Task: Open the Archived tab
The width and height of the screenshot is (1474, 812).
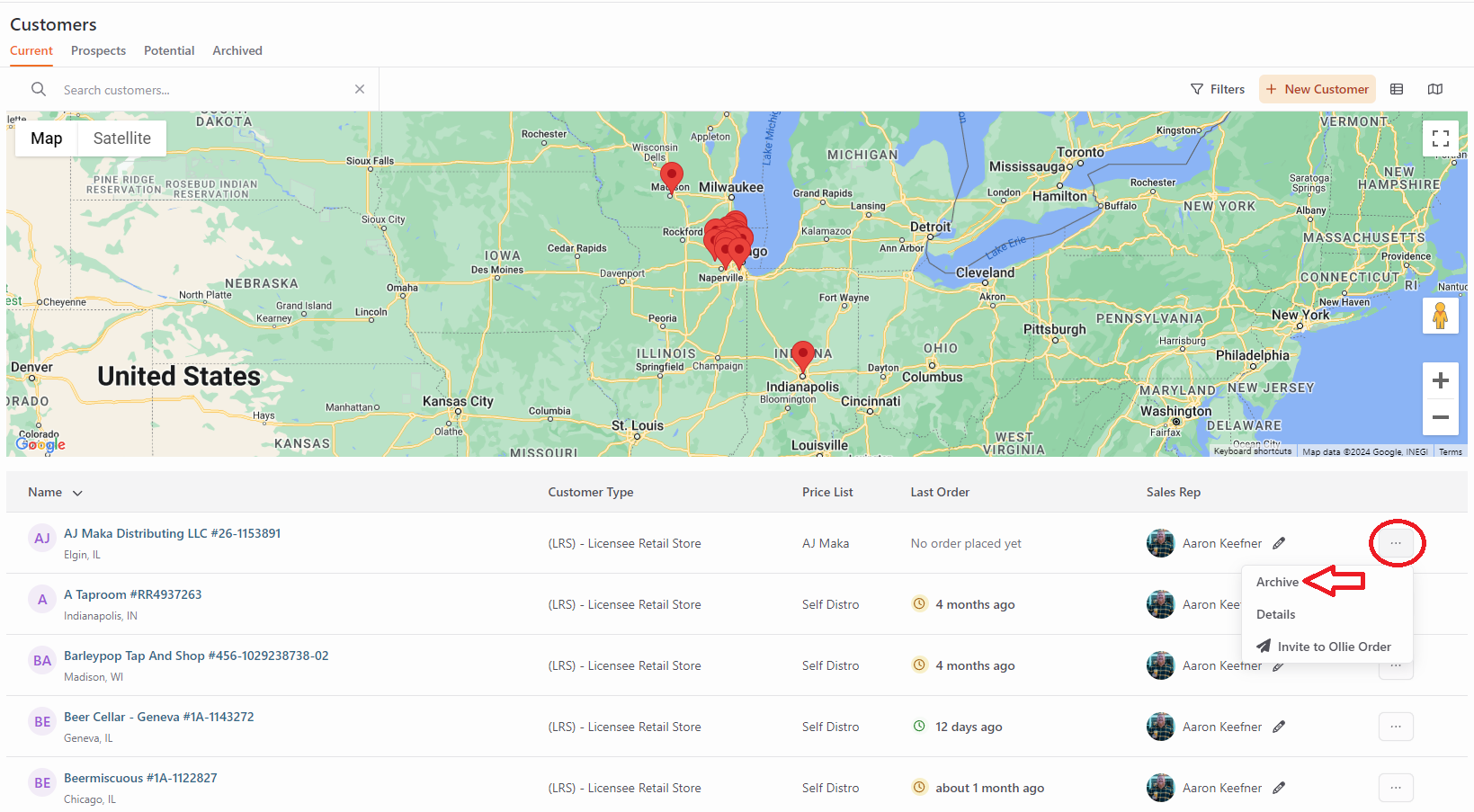Action: coord(237,50)
